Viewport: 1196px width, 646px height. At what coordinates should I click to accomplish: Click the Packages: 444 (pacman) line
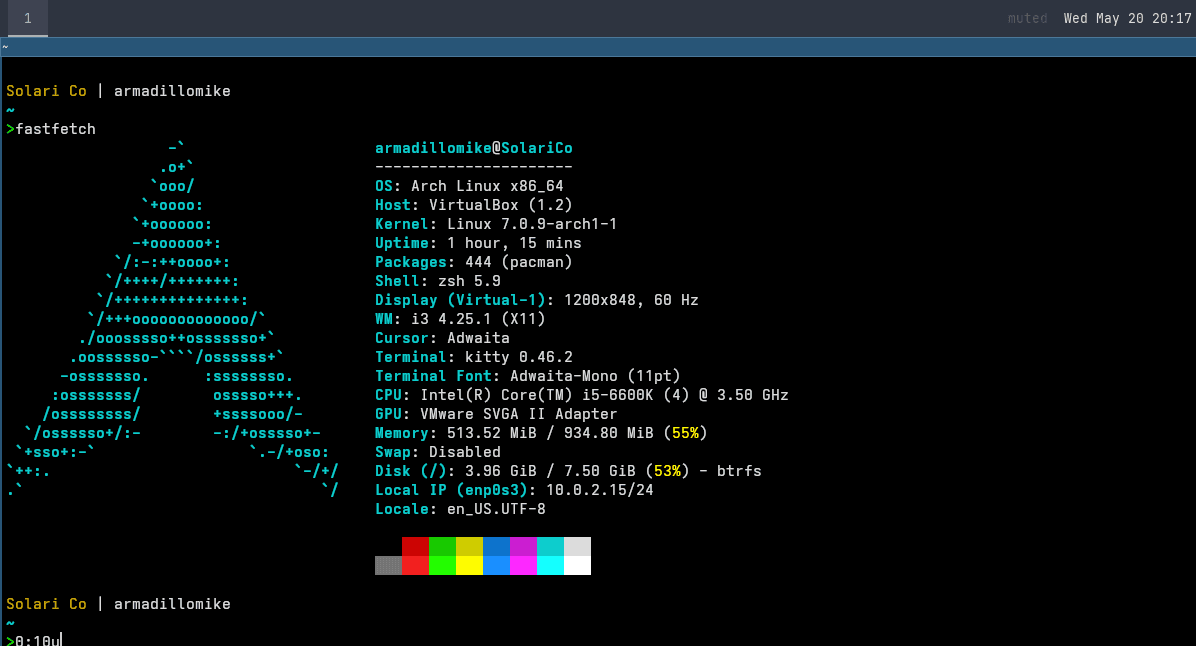point(474,262)
